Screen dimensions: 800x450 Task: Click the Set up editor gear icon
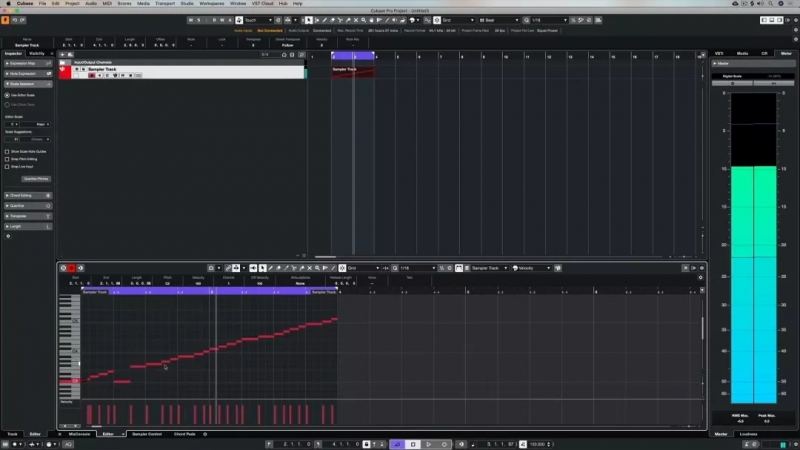[x=702, y=268]
